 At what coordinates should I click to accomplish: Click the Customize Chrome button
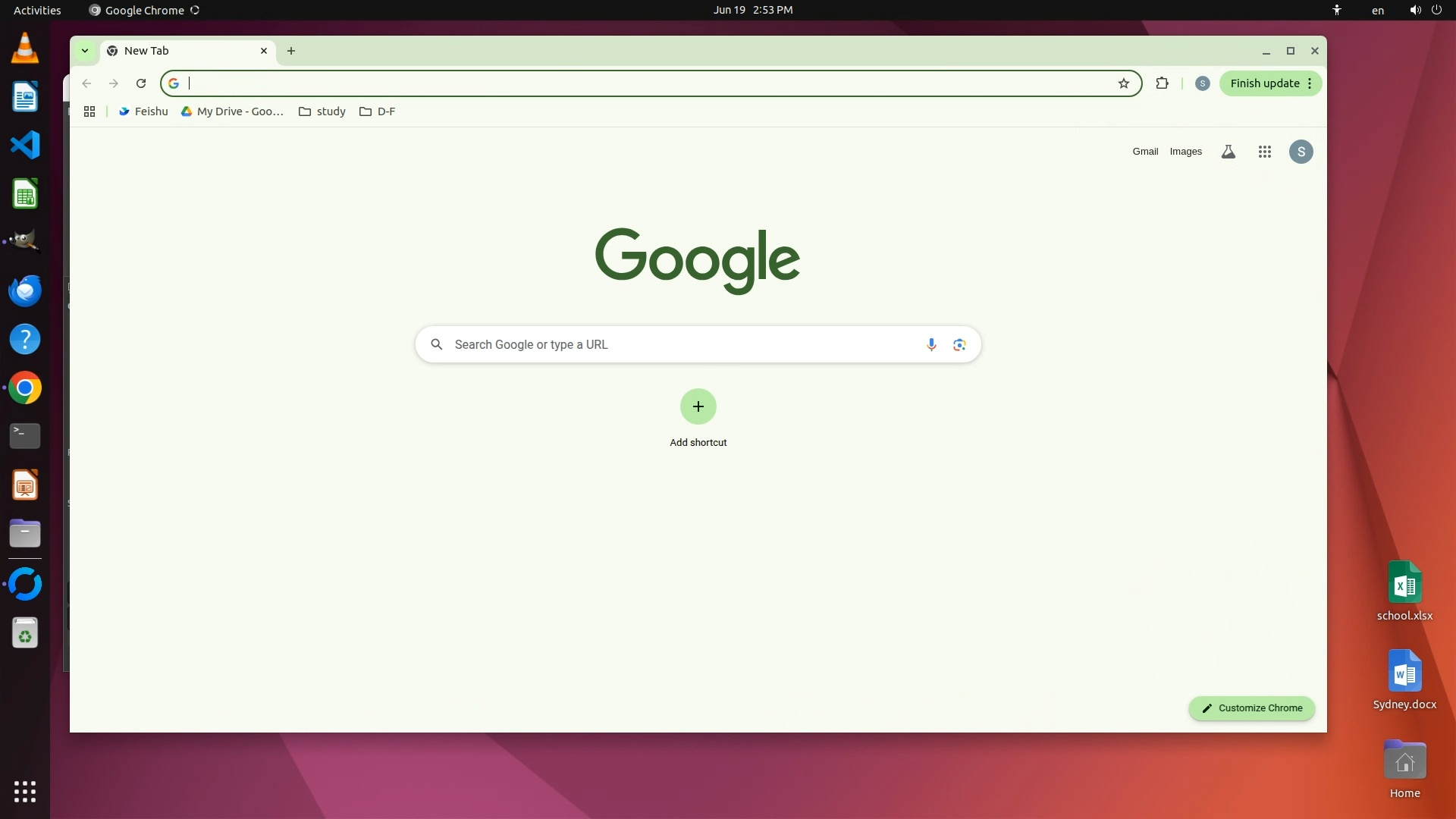1251,708
